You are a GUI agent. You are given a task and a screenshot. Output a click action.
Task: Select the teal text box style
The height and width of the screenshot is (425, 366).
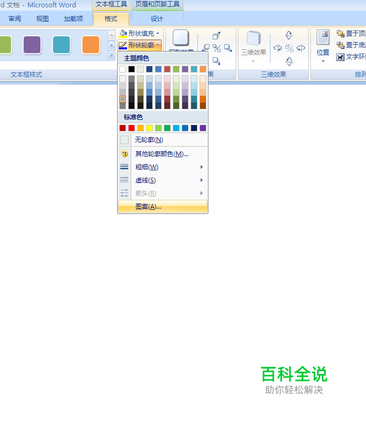tap(61, 45)
